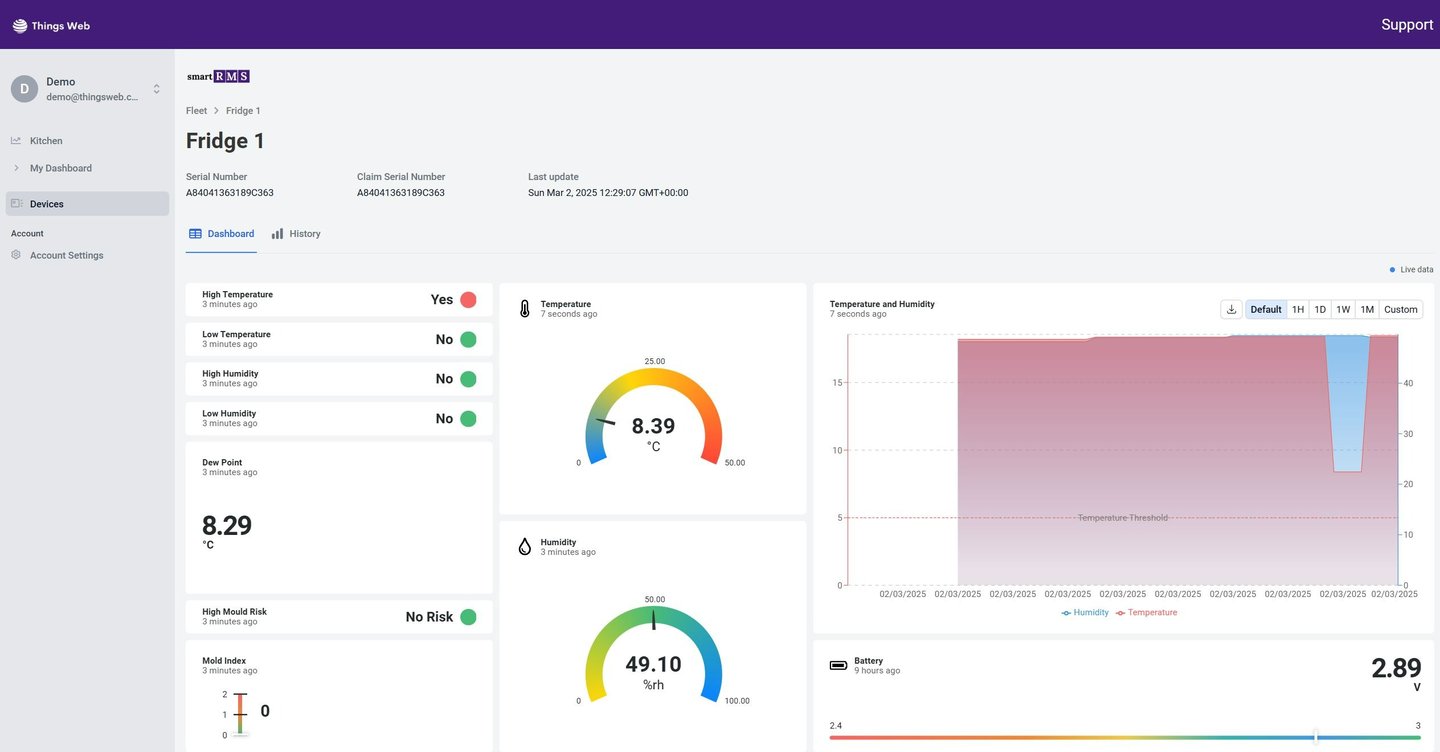The height and width of the screenshot is (752, 1440).
Task: Click the Demo user avatar
Action: 25,89
